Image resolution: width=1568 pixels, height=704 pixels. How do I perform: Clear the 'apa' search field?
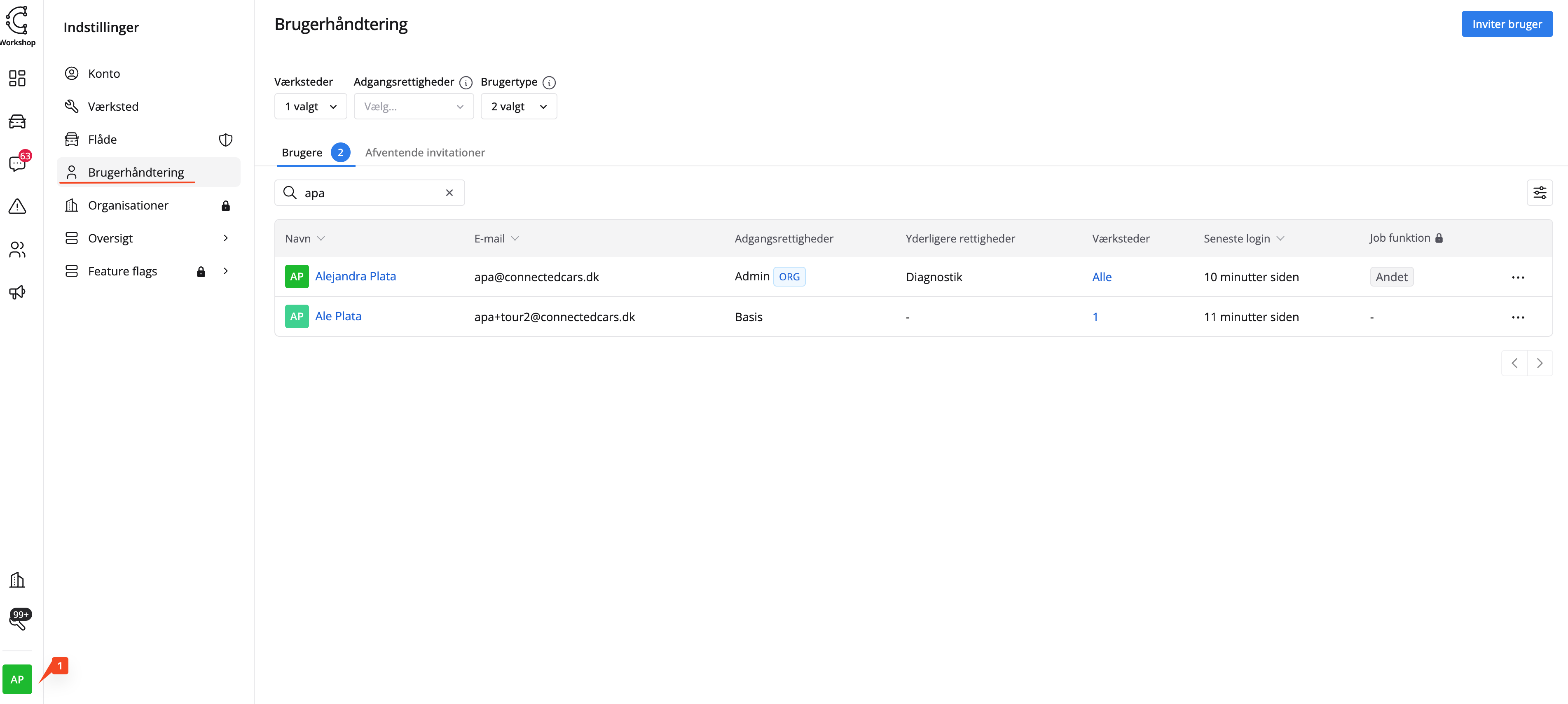[449, 193]
